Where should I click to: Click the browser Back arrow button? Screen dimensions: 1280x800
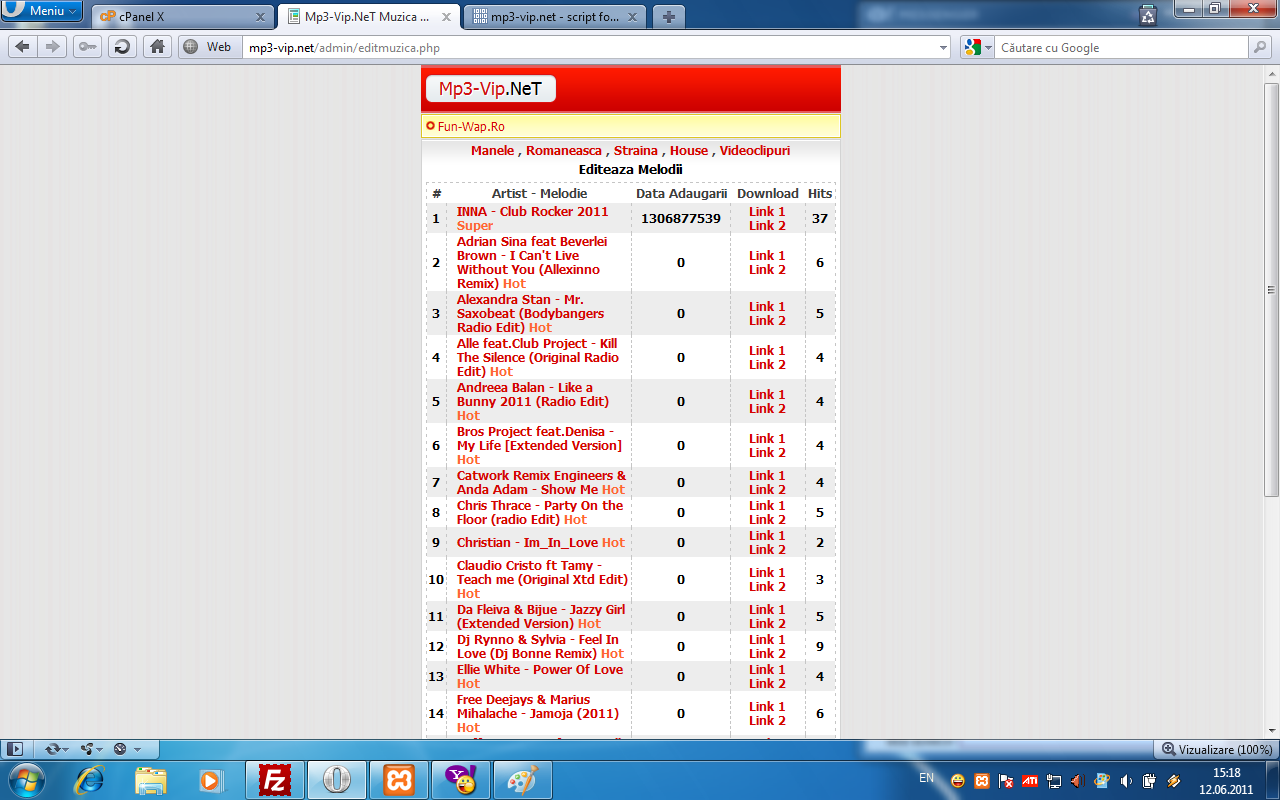tap(22, 47)
